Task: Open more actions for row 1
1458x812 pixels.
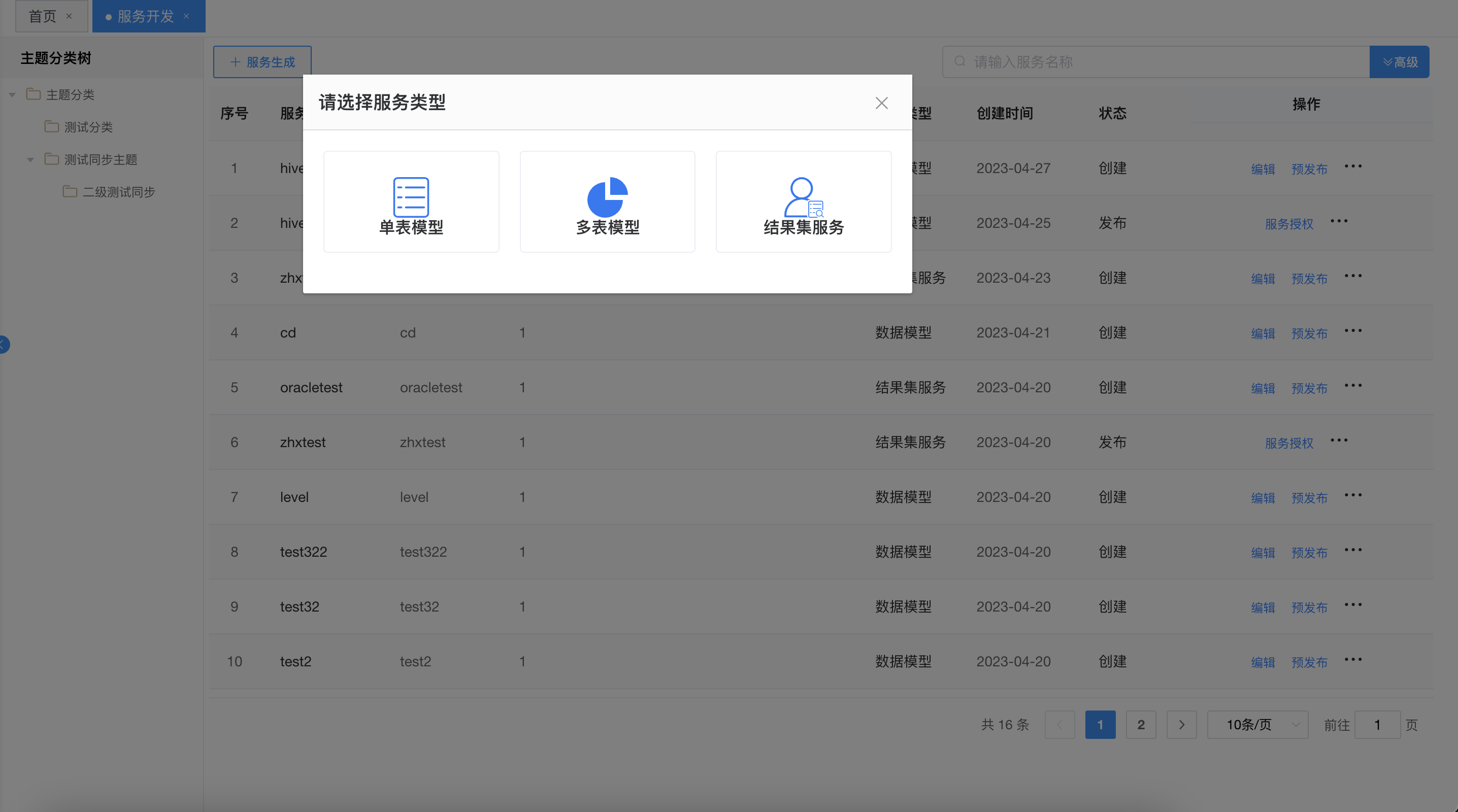Action: pos(1353,166)
